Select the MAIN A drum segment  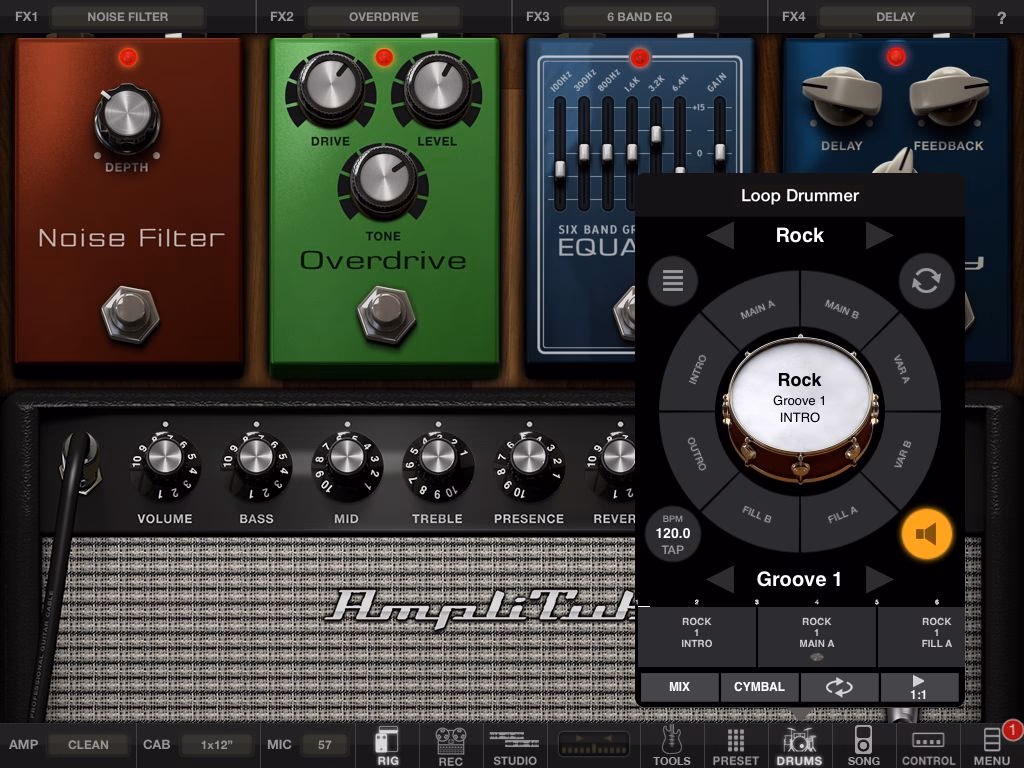[758, 310]
